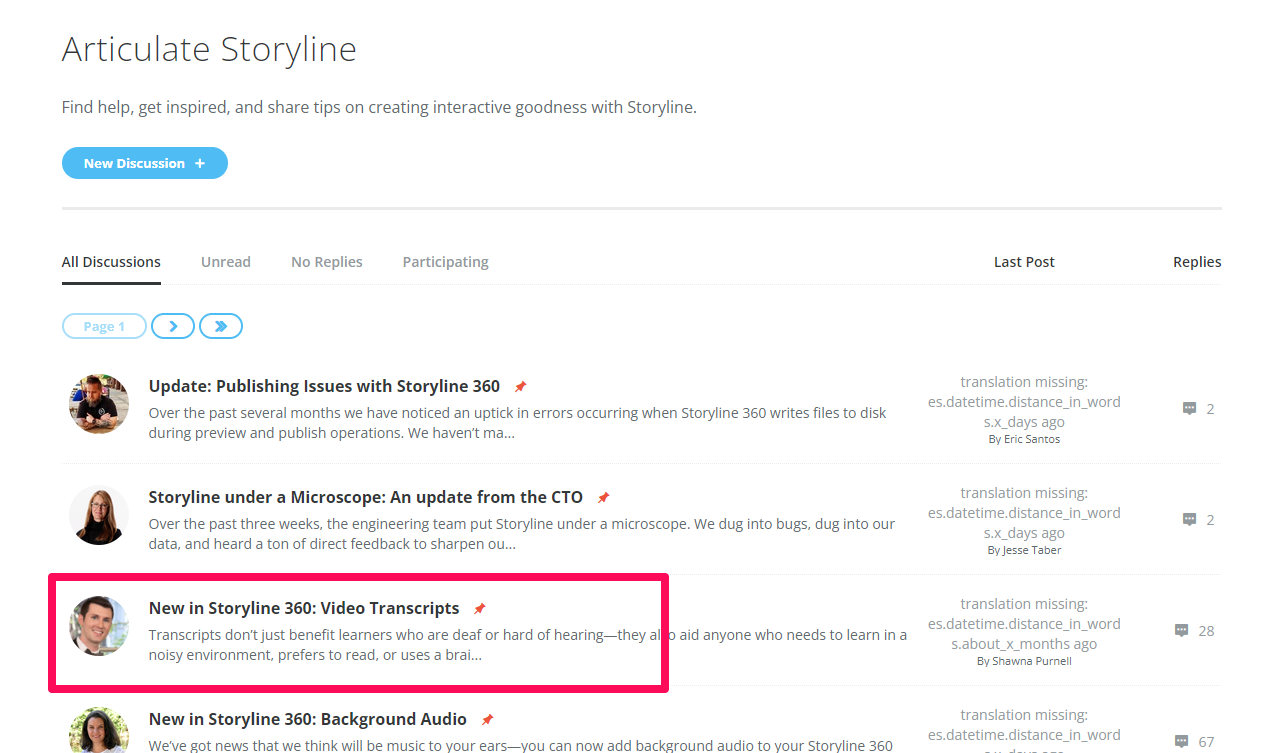
Task: Show Unread discussions tab
Action: pos(226,262)
